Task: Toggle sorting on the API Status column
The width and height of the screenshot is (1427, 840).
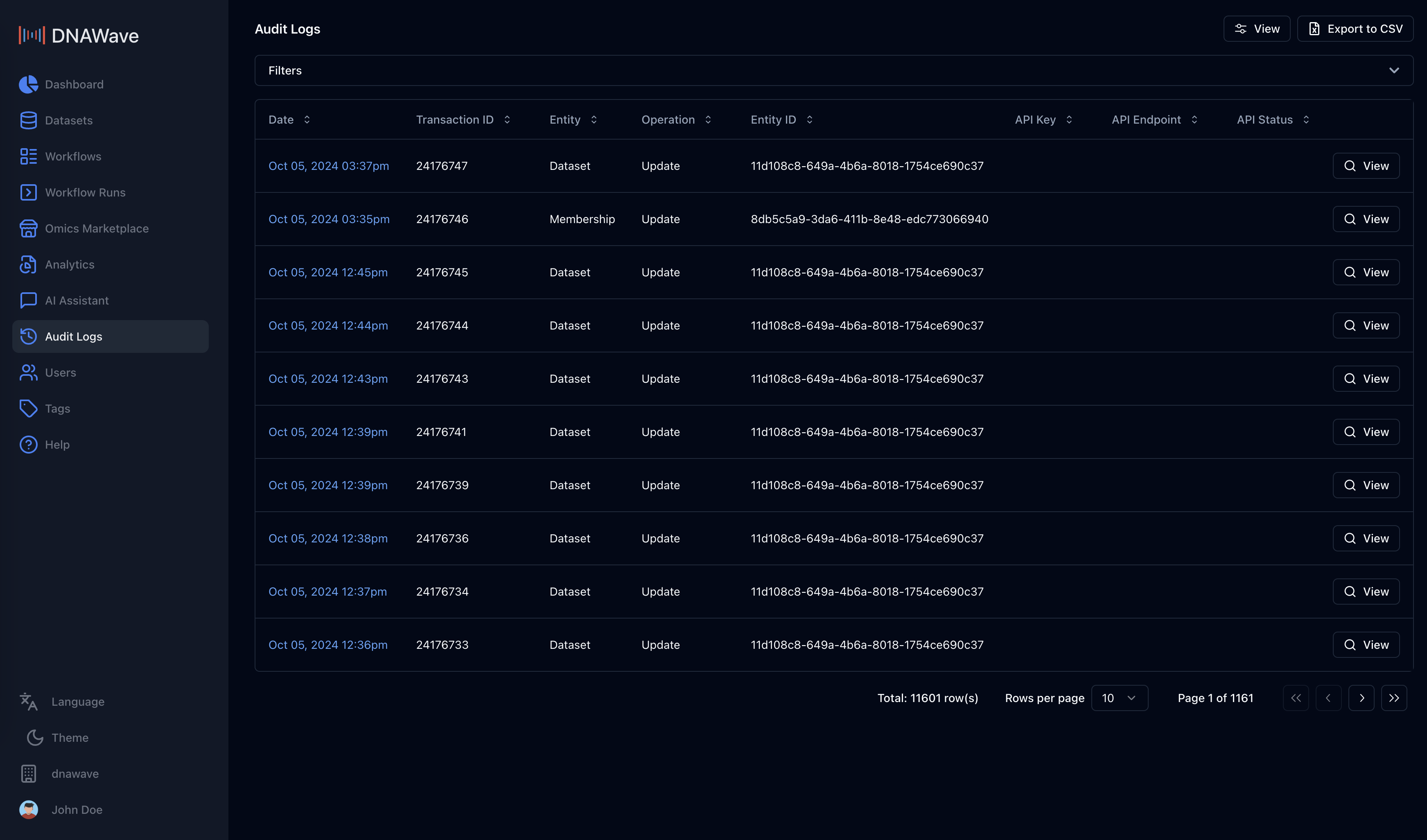Action: click(x=1306, y=120)
